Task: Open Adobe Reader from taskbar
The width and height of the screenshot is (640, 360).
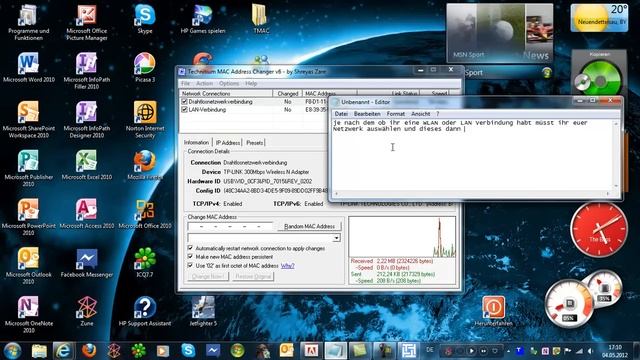Action: coord(311,351)
